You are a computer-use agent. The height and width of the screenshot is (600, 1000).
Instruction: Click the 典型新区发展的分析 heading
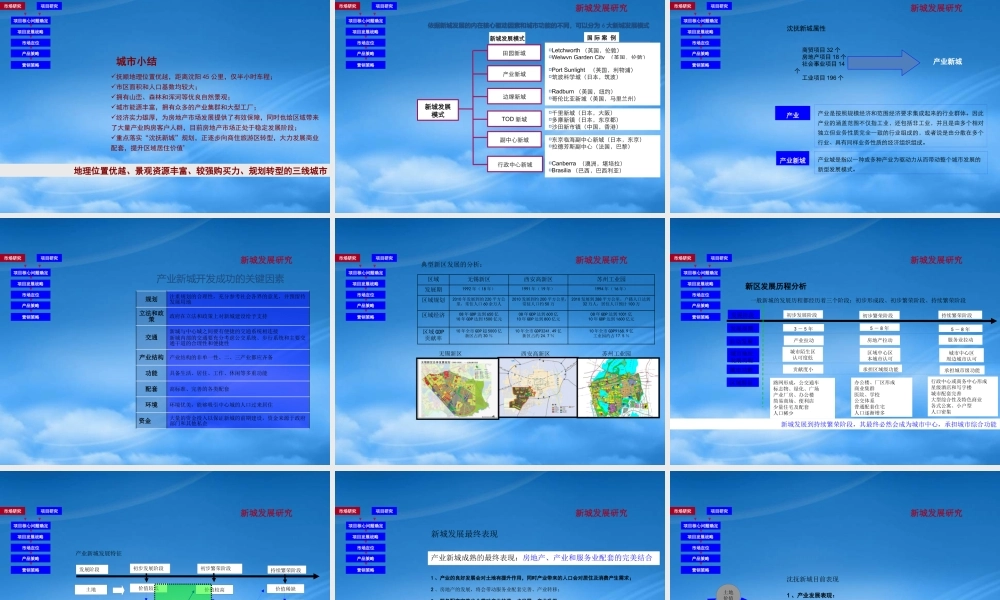coord(452,264)
